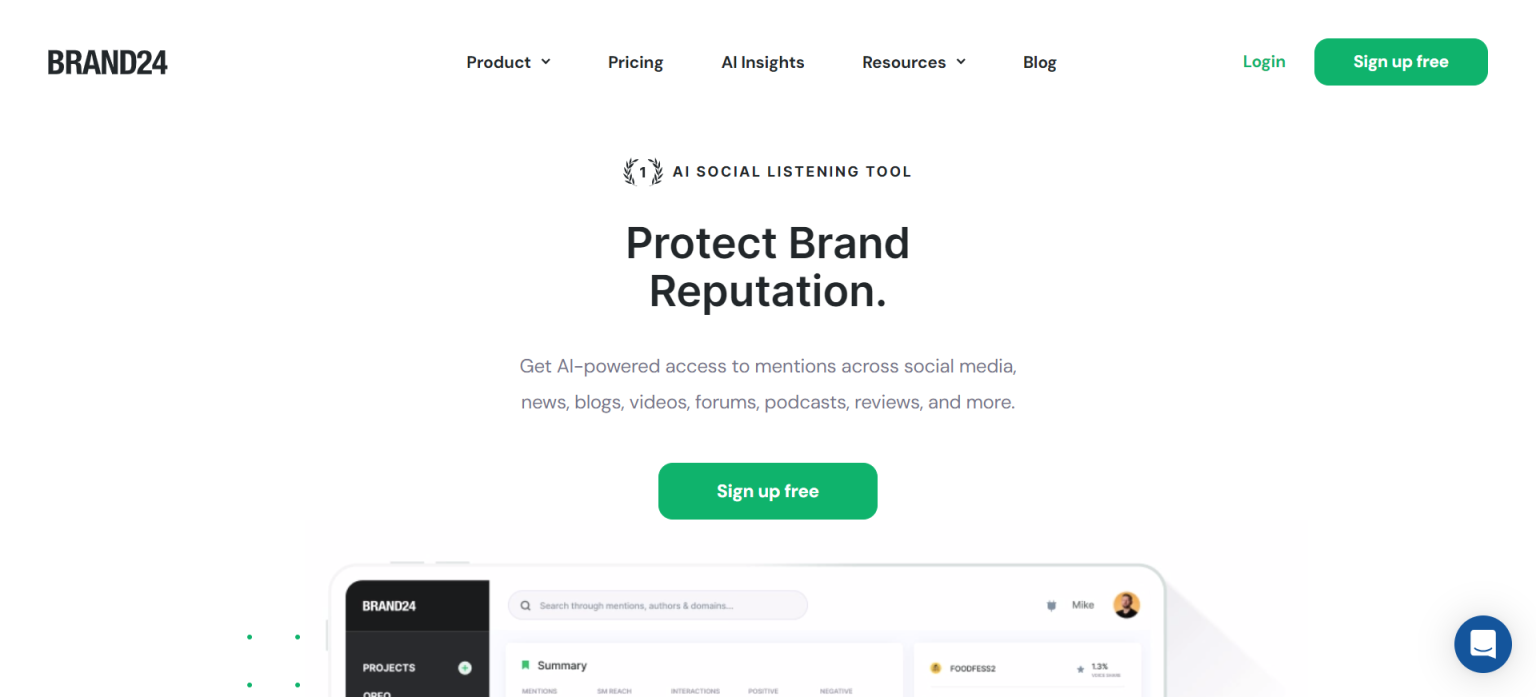The width and height of the screenshot is (1536, 697).
Task: Go to AI Insights
Action: pyautogui.click(x=763, y=62)
